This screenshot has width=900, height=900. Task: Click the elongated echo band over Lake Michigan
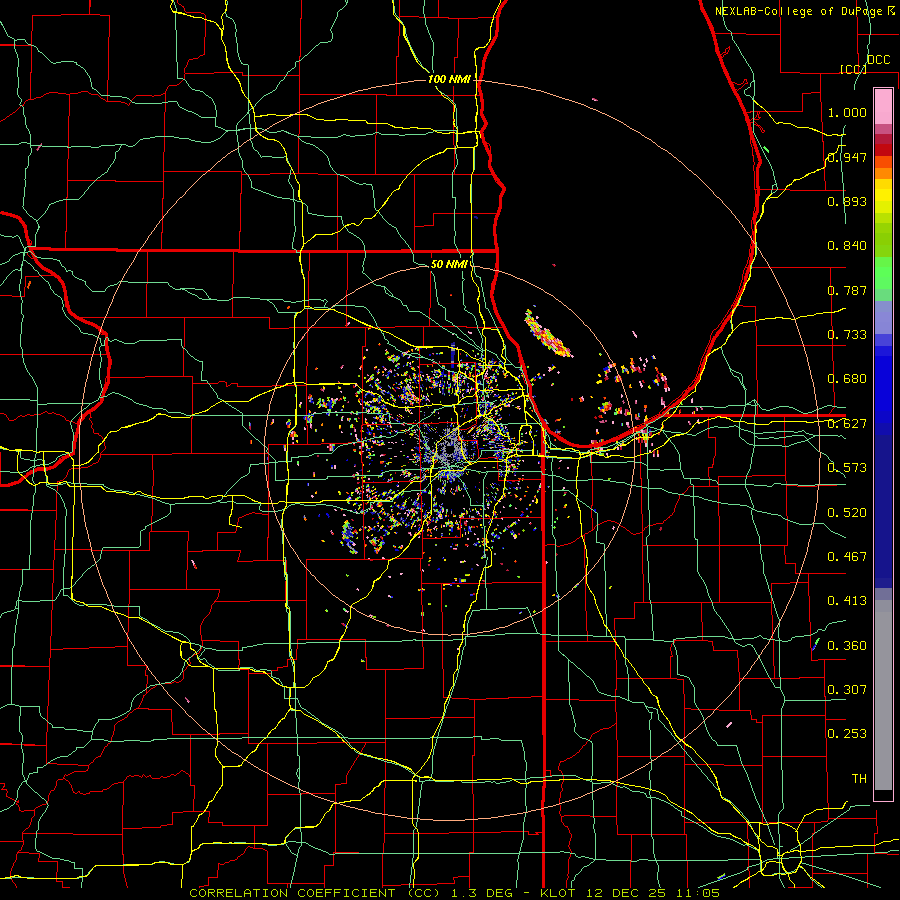click(548, 333)
